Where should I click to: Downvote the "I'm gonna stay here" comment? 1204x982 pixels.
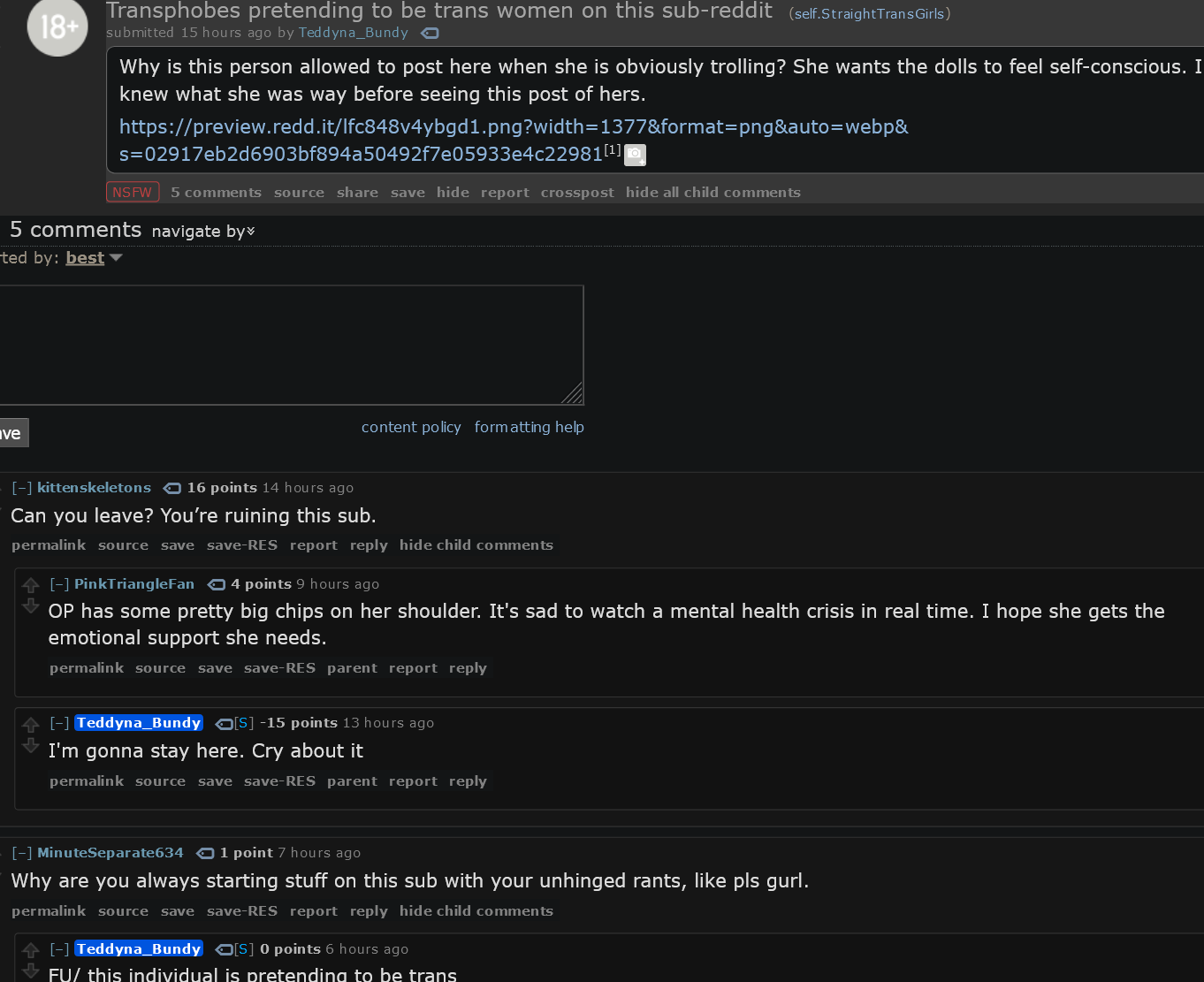tap(31, 746)
